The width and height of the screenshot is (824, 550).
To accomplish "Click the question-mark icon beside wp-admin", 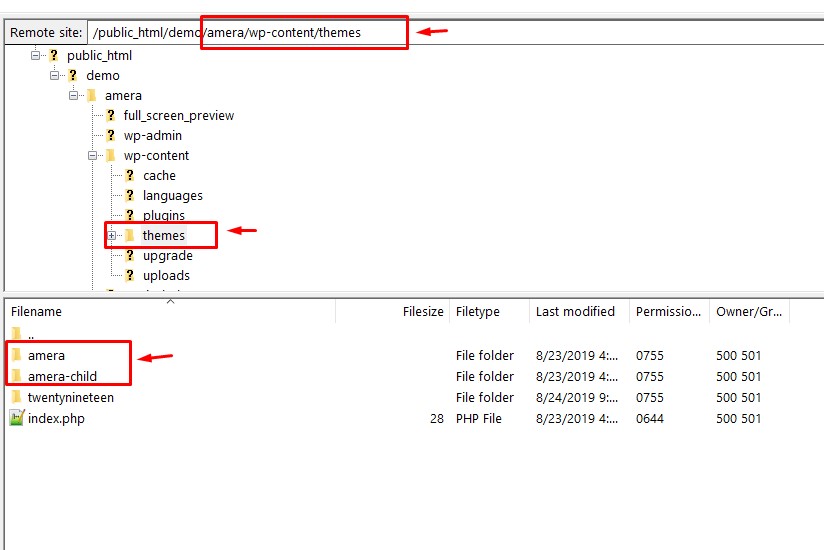I will (x=110, y=136).
